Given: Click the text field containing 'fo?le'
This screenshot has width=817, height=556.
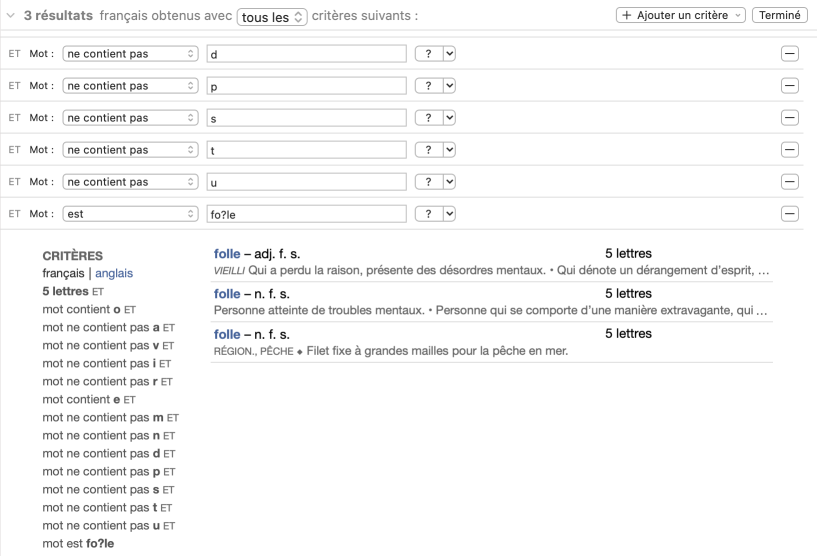Looking at the screenshot, I should tap(306, 214).
